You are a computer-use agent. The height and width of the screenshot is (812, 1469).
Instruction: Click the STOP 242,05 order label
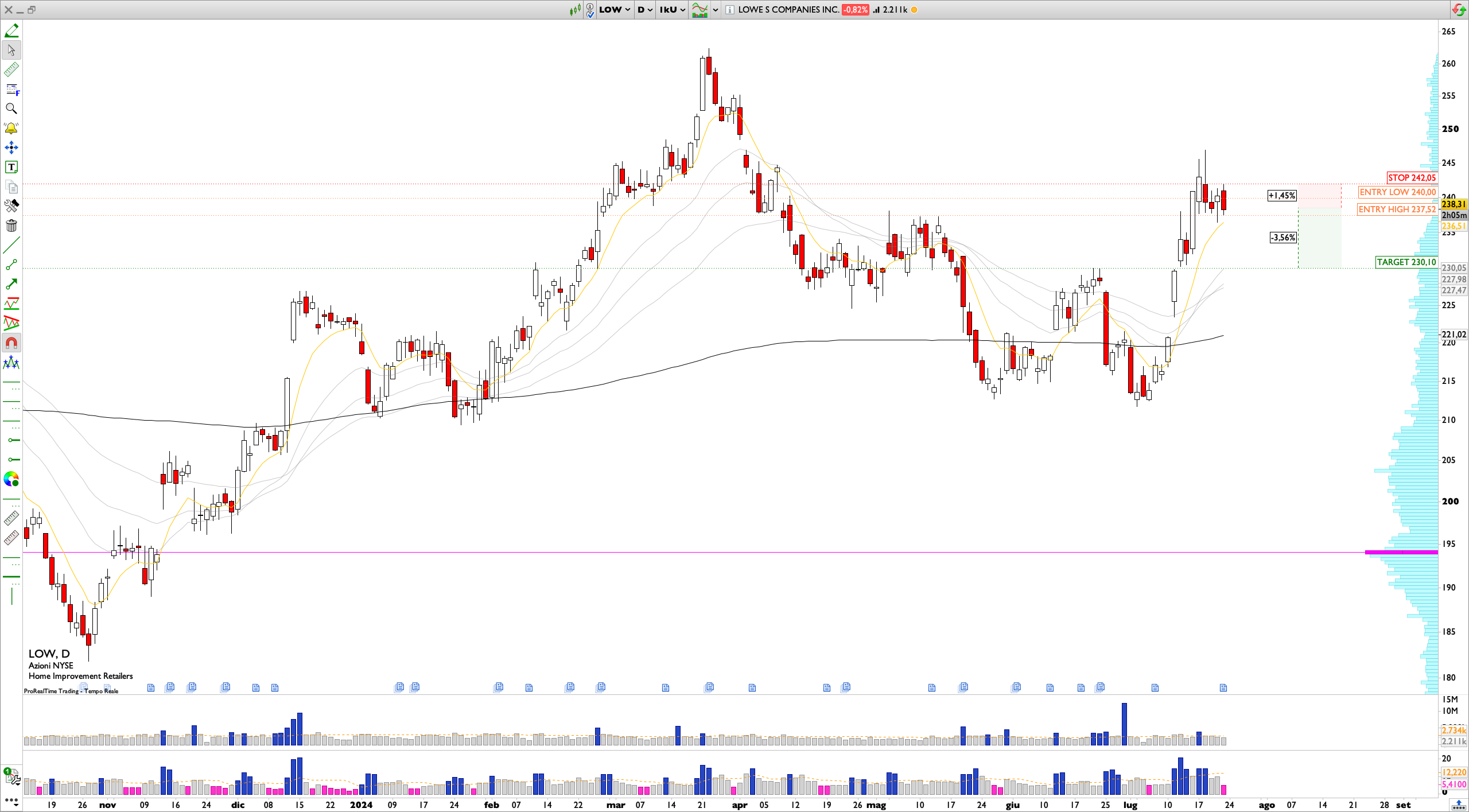[1412, 178]
